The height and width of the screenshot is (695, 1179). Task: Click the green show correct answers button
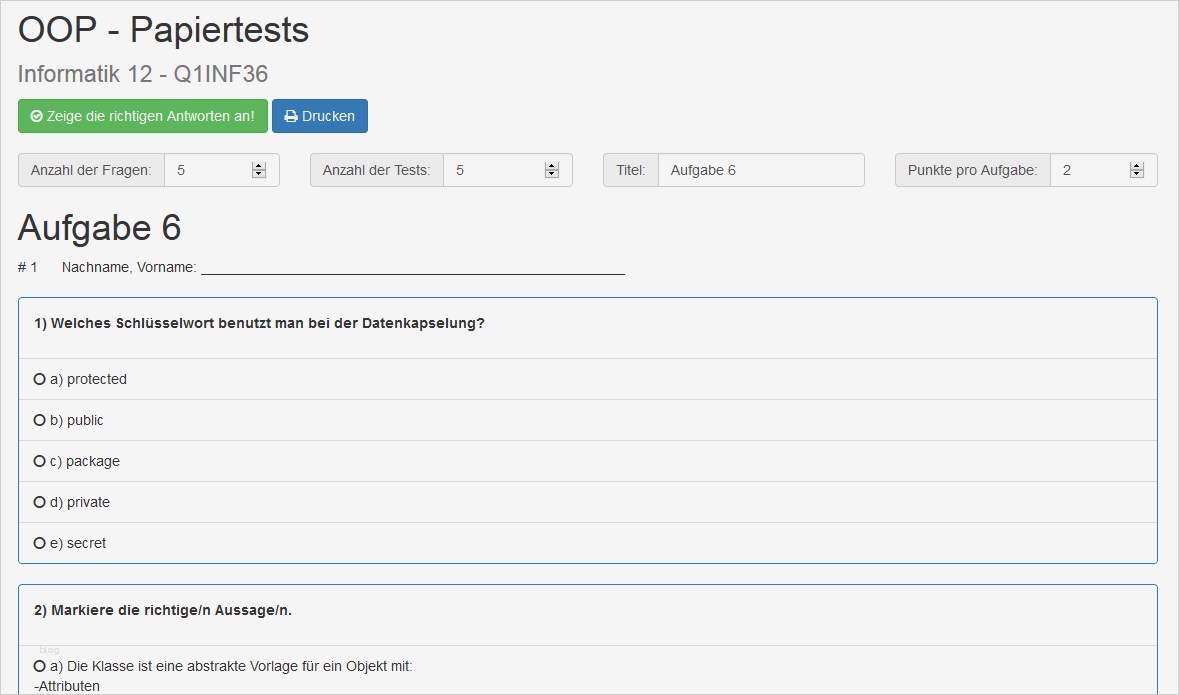point(143,116)
